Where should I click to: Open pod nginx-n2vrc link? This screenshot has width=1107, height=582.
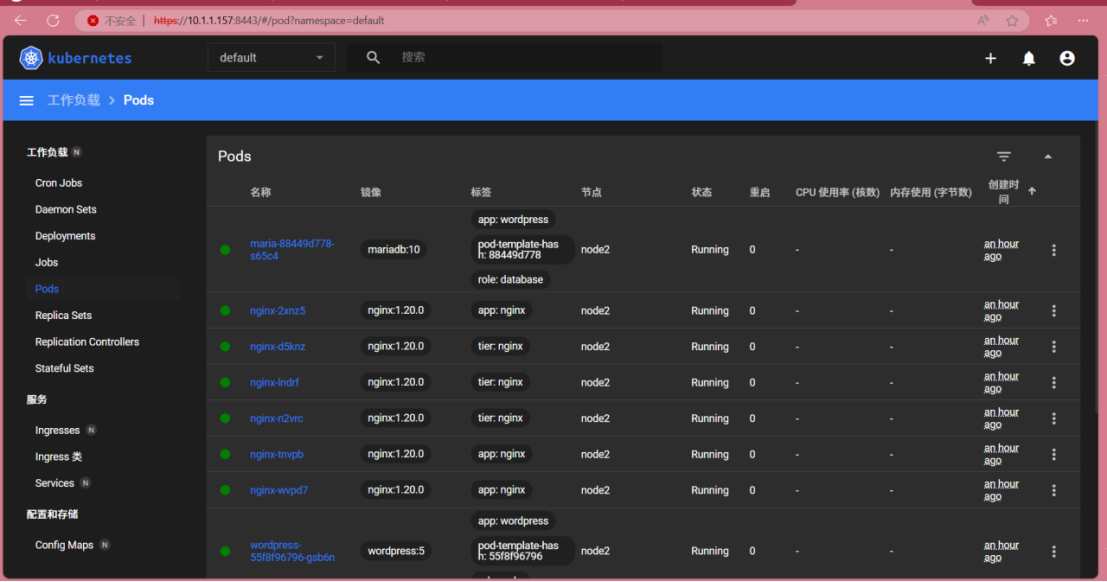pyautogui.click(x=276, y=418)
